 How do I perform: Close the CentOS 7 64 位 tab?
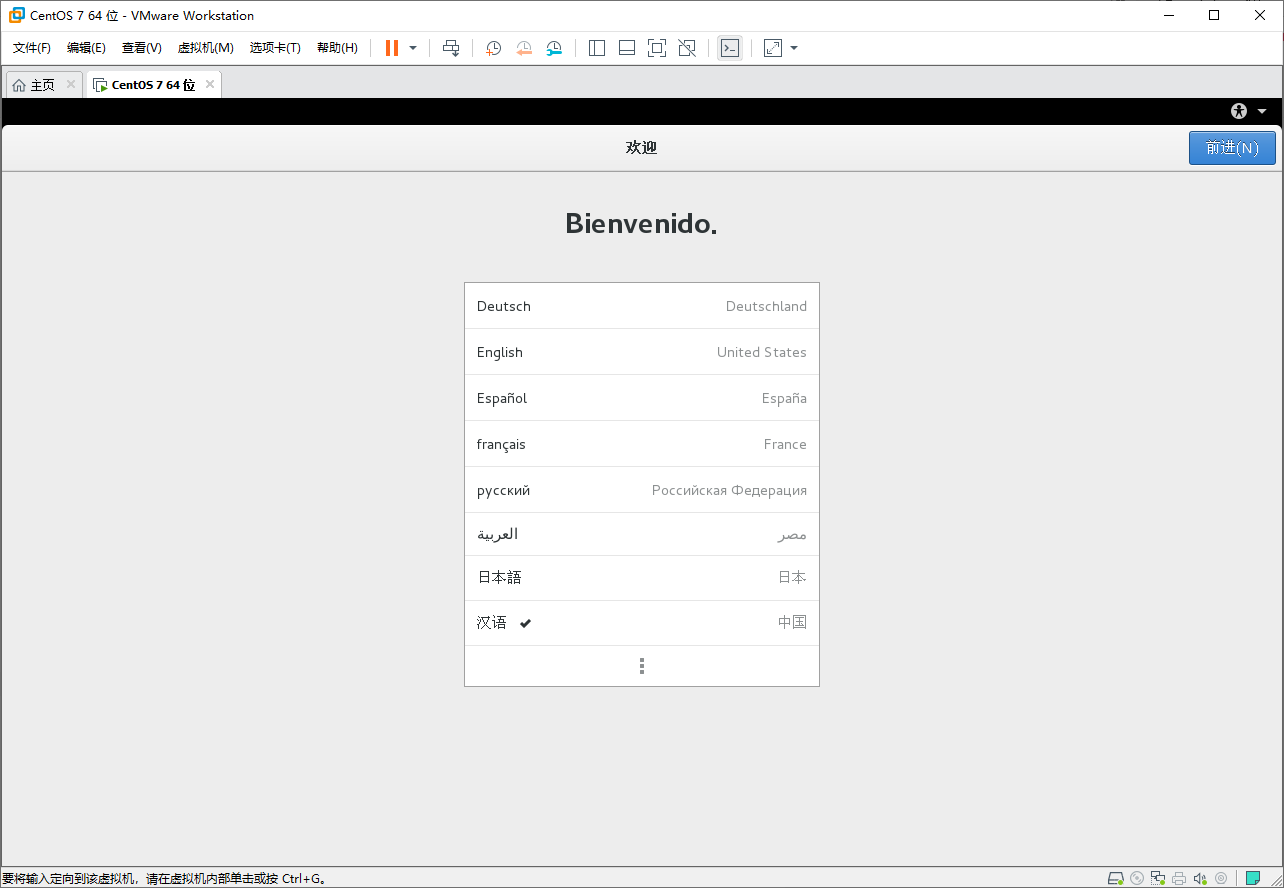(x=210, y=84)
